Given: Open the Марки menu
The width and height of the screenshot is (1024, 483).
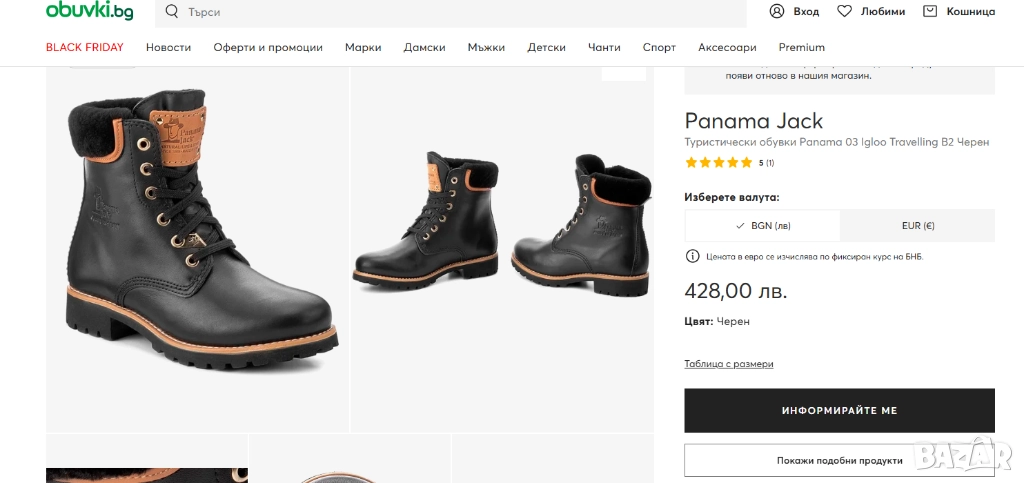Looking at the screenshot, I should coord(363,47).
